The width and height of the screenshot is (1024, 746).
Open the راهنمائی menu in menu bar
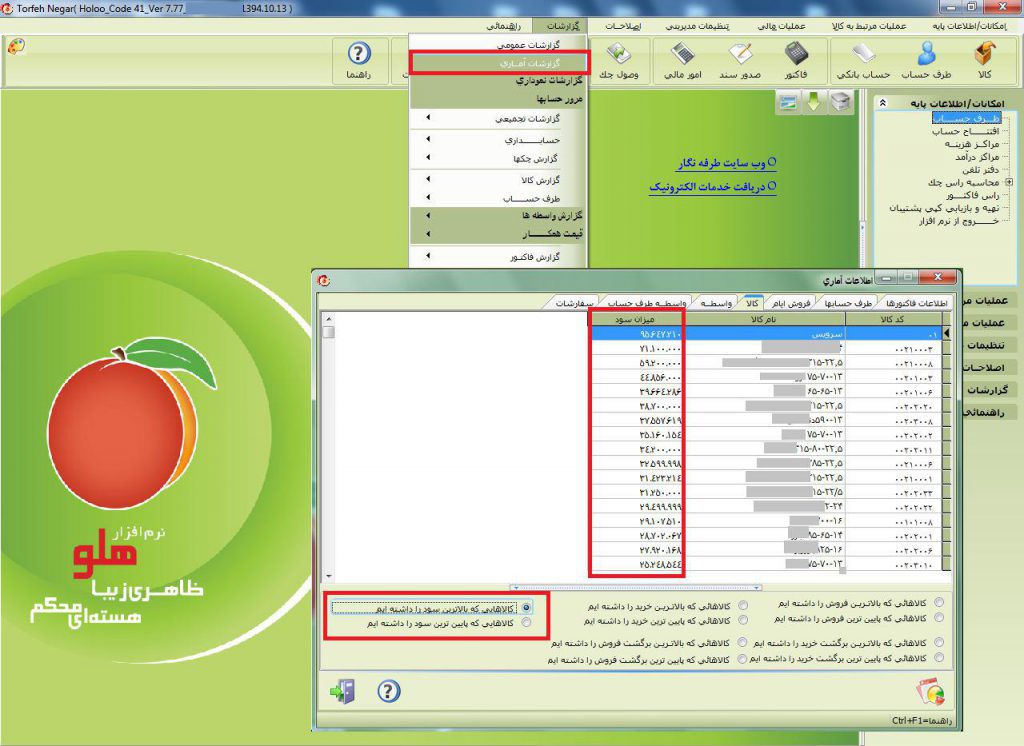[503, 26]
